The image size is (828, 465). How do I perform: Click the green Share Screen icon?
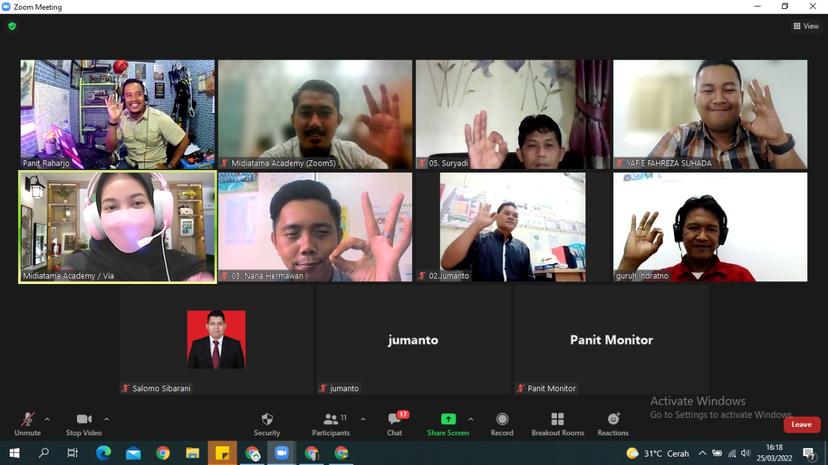pos(448,419)
